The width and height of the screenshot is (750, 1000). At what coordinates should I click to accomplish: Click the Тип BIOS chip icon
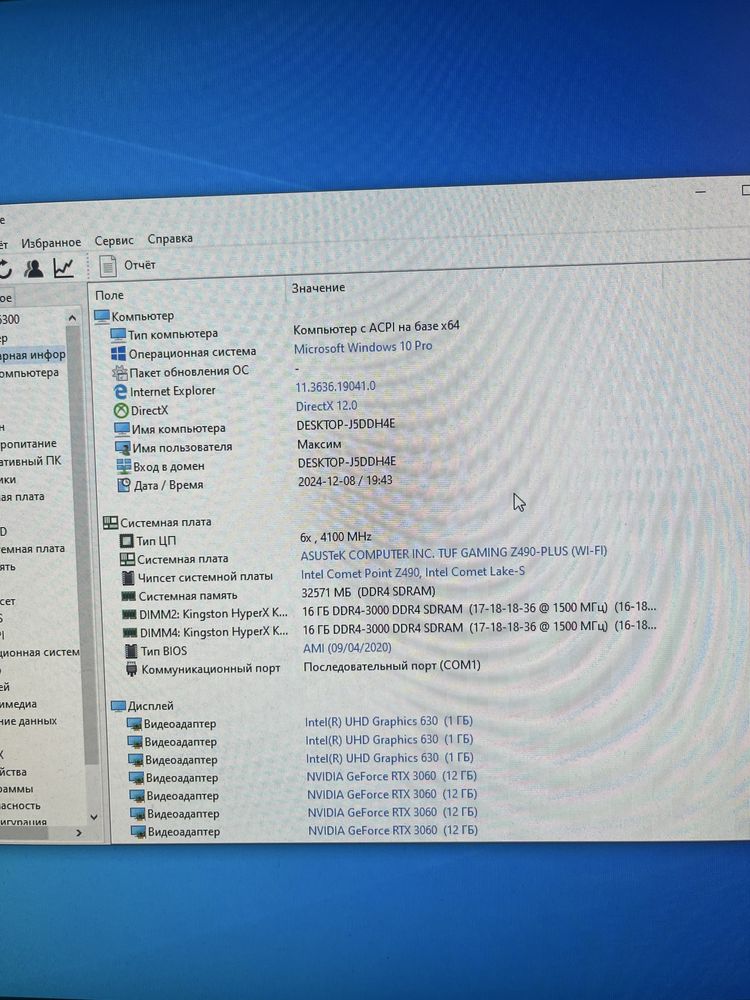click(x=131, y=652)
